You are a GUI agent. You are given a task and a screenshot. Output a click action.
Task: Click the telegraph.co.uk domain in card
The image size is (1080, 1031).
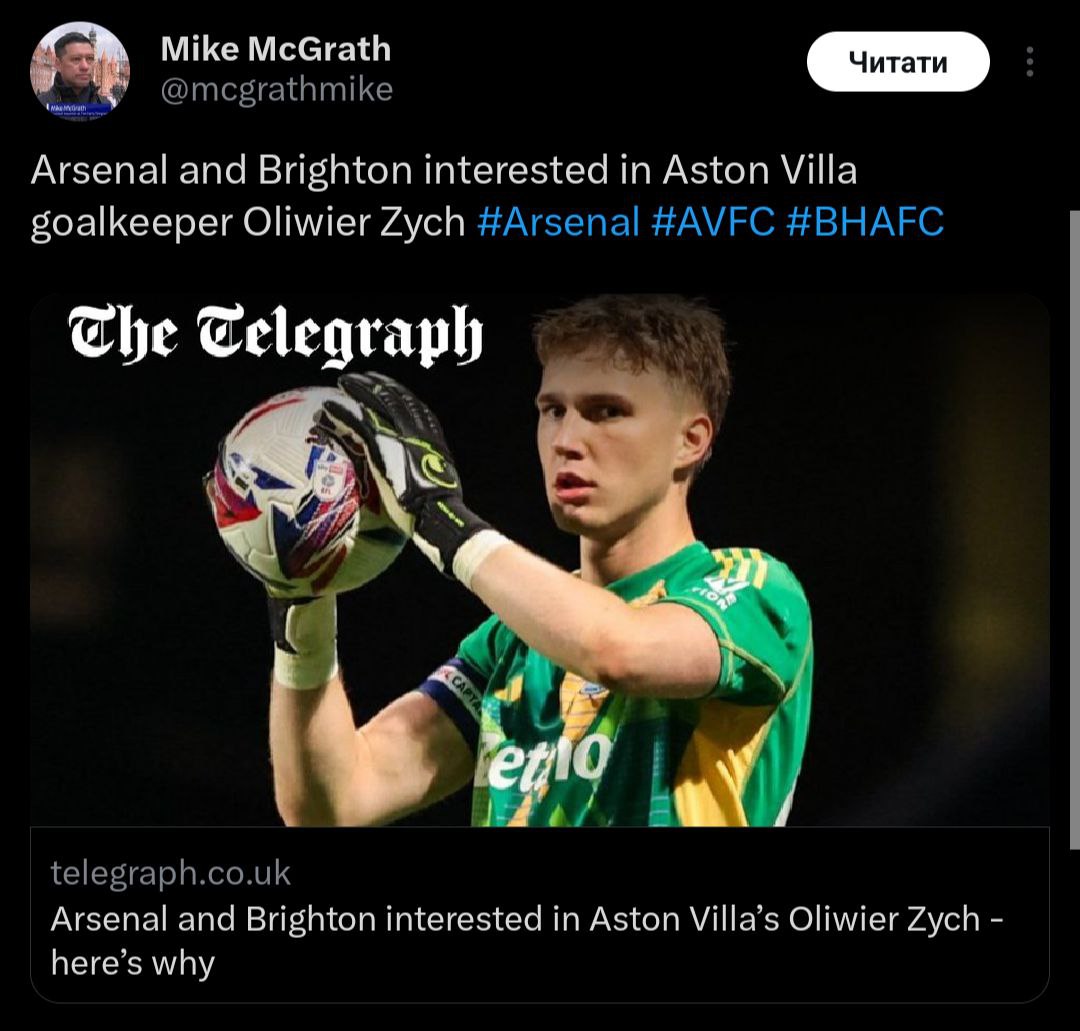tap(171, 873)
